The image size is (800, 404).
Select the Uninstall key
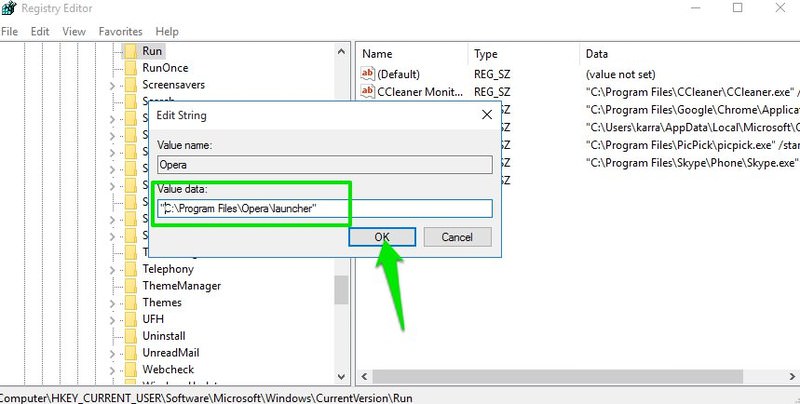coord(164,336)
